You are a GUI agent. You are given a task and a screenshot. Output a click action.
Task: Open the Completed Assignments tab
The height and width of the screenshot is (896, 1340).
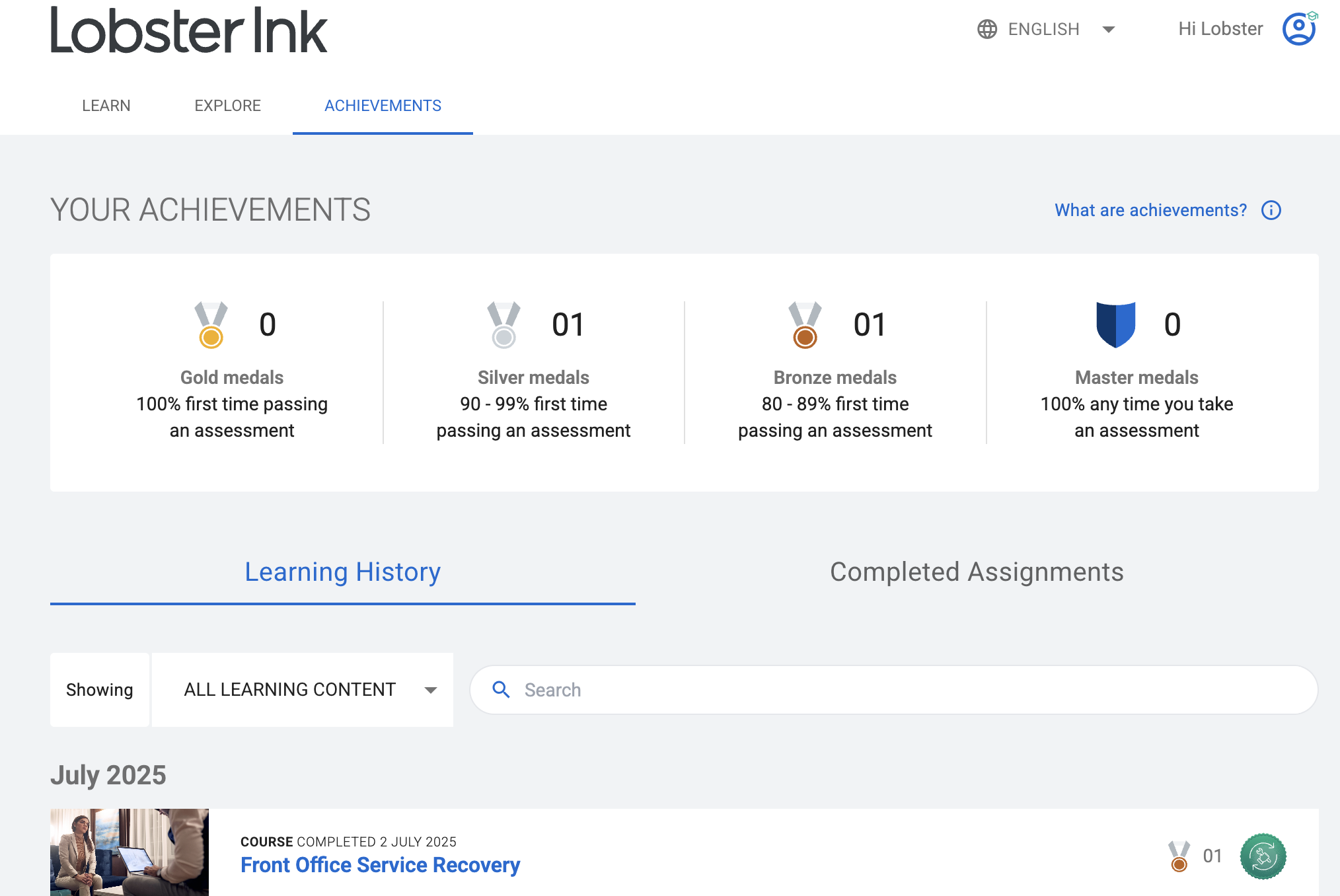click(977, 572)
